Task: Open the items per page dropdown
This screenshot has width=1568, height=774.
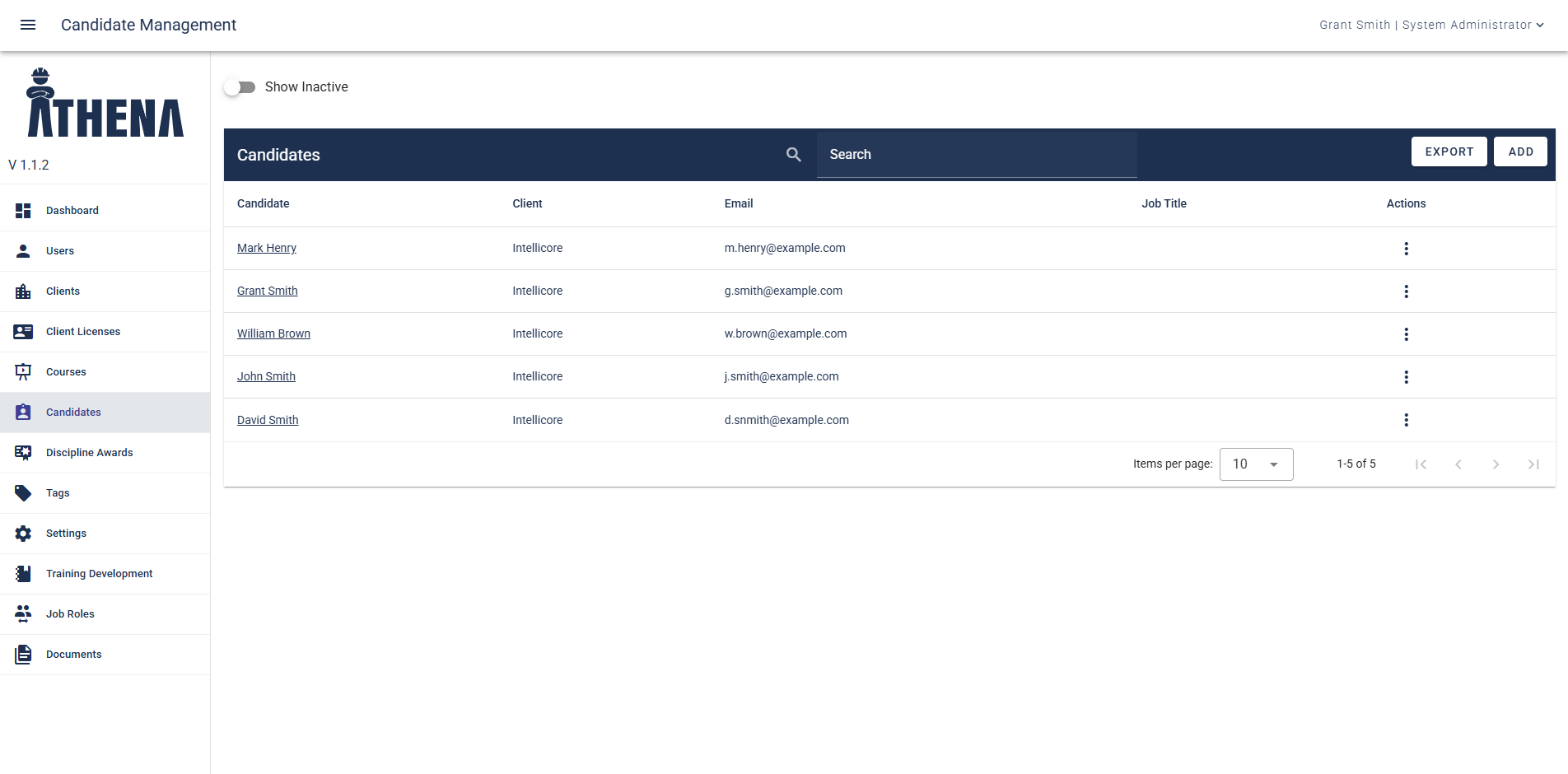Action: 1256,464
